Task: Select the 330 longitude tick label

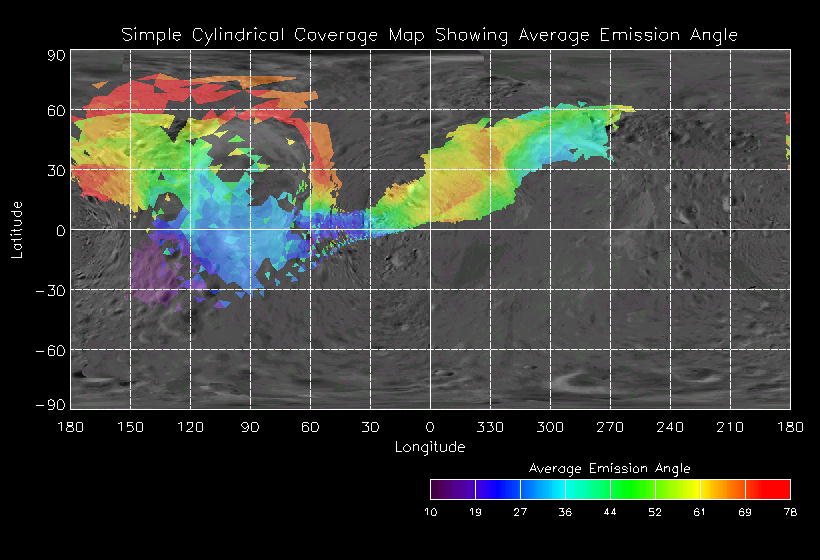Action: coord(490,427)
